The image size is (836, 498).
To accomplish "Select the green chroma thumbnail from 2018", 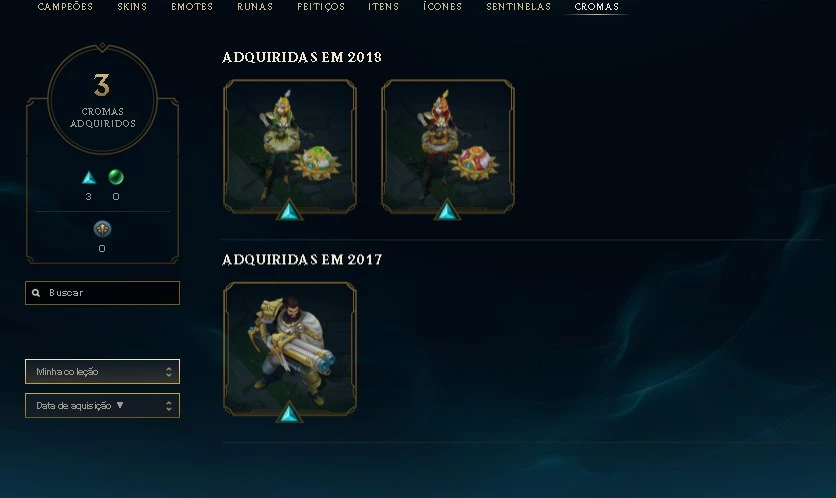I will [x=290, y=147].
